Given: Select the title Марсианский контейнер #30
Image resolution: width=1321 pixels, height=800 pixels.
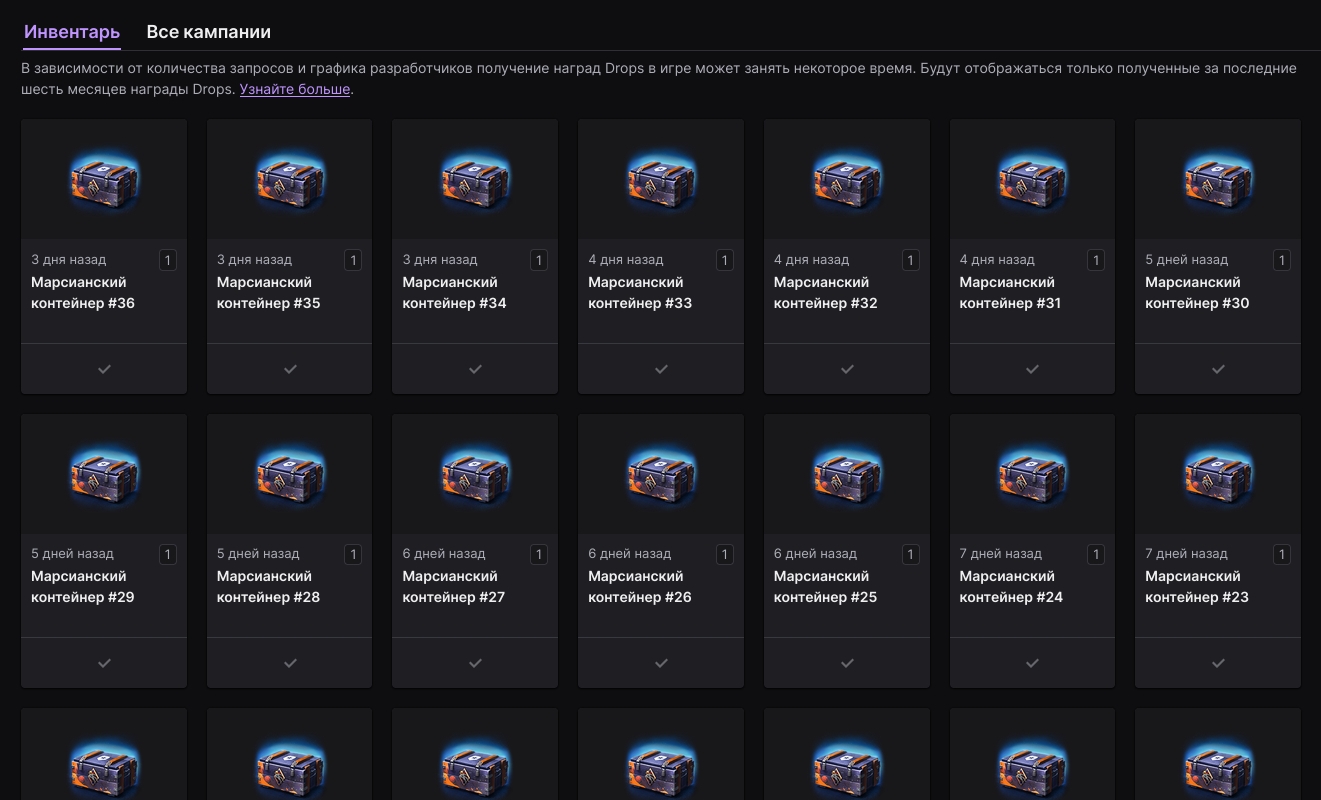Looking at the screenshot, I should pyautogui.click(x=1197, y=293).
